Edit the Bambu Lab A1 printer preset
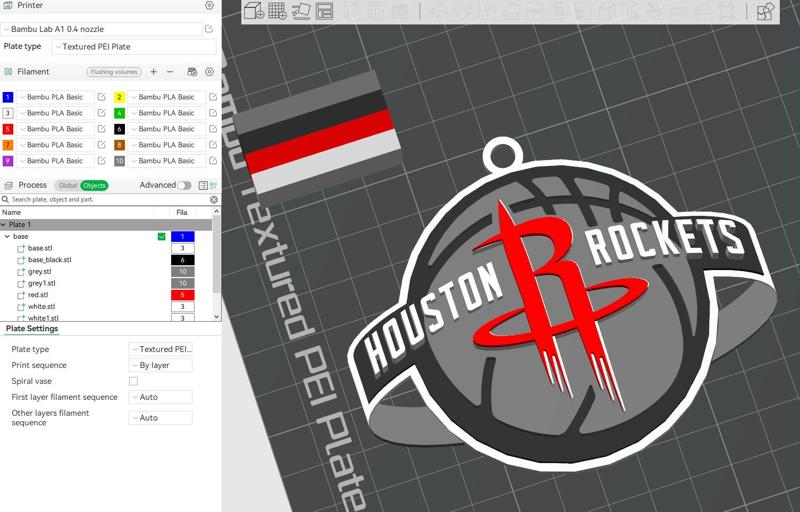 [x=209, y=29]
